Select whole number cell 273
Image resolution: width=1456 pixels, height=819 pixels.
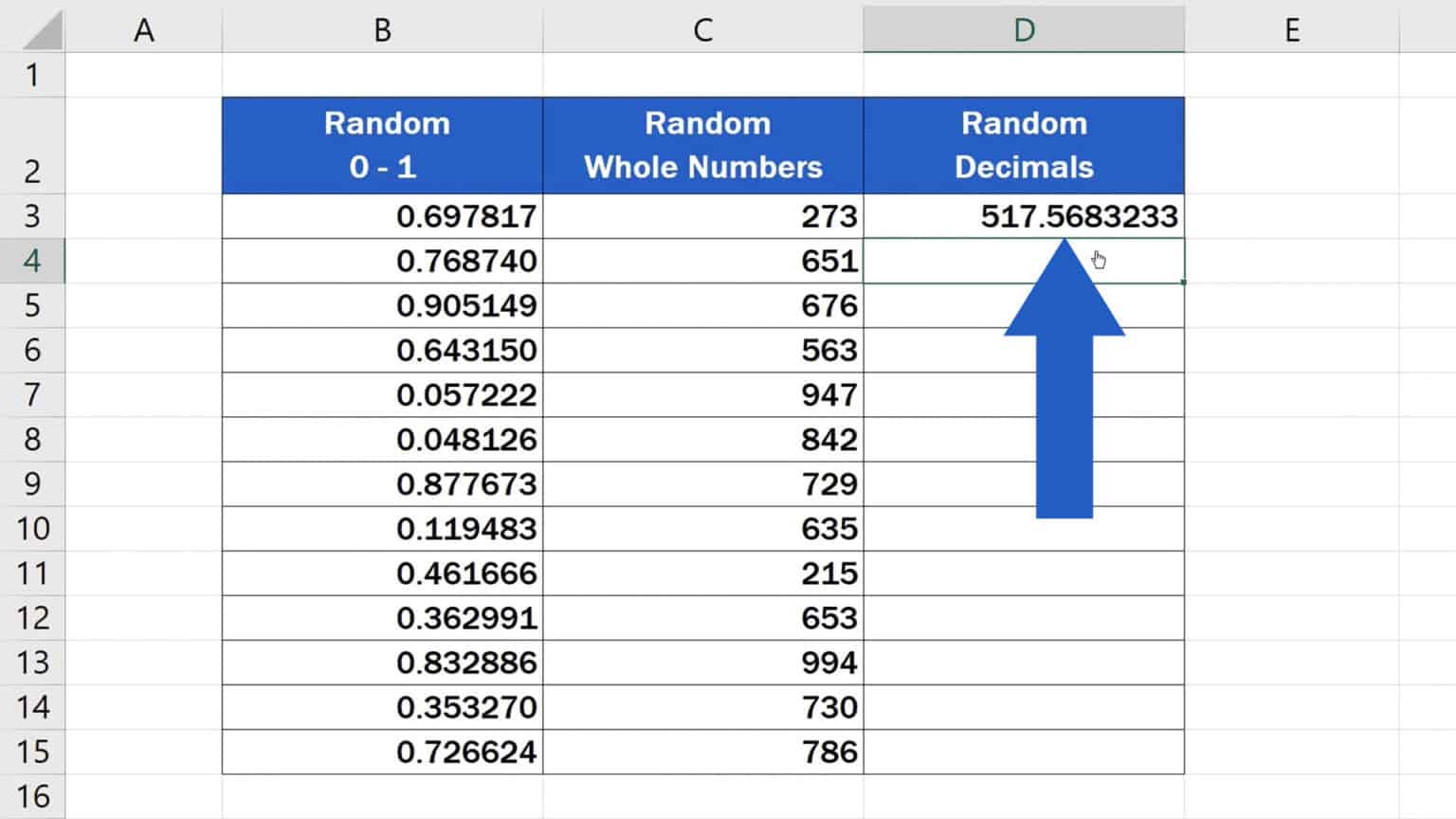(x=702, y=216)
